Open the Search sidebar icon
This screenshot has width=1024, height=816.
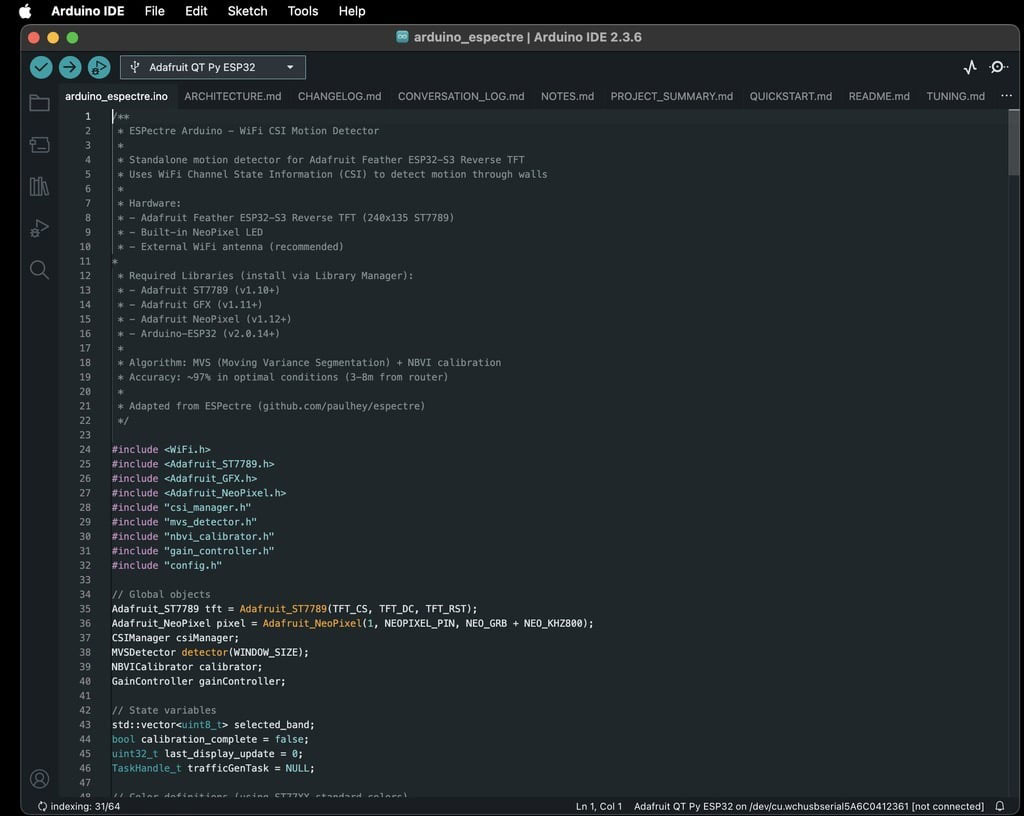click(x=39, y=270)
